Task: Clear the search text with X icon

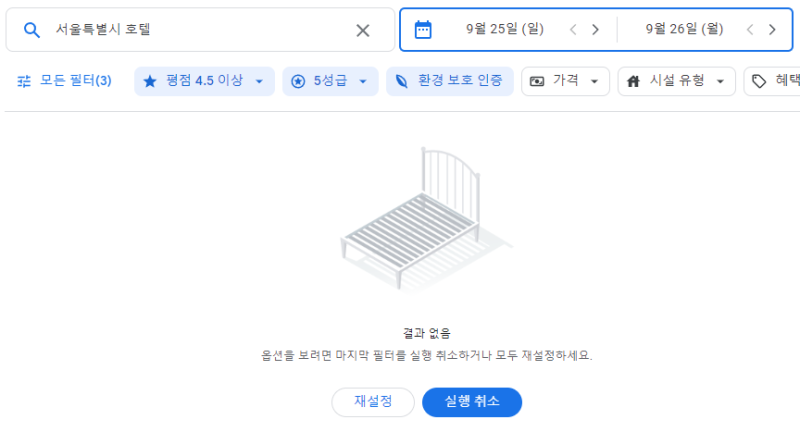Action: [x=363, y=30]
